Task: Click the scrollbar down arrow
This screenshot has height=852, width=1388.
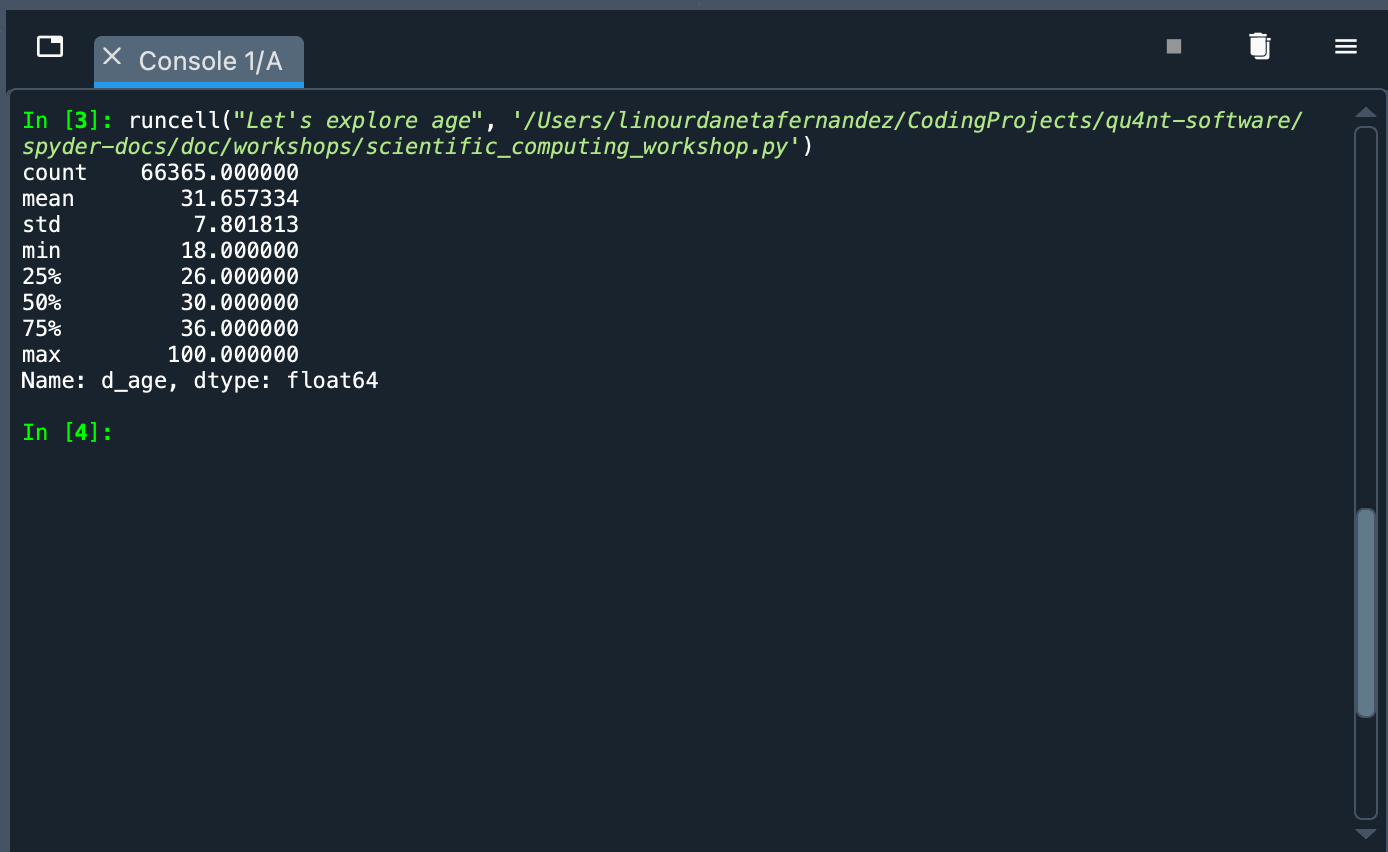Action: click(1366, 832)
